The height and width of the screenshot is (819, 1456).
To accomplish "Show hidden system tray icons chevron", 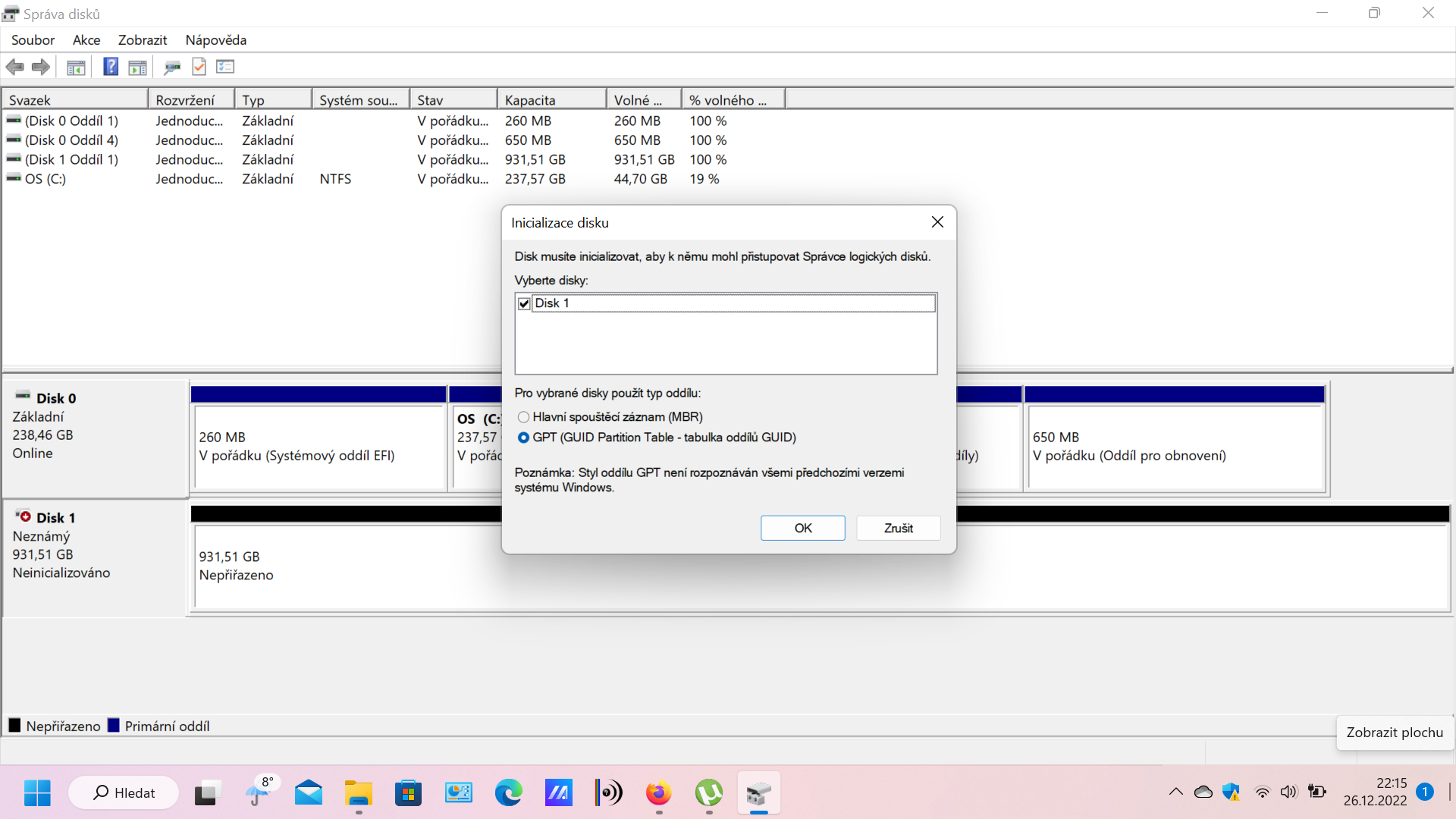I will click(1175, 792).
